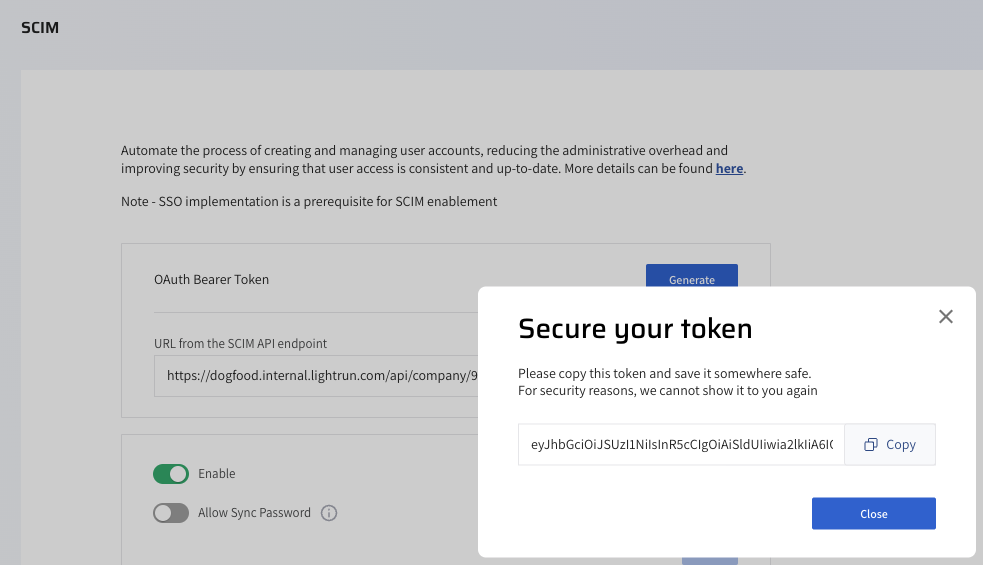Image resolution: width=983 pixels, height=565 pixels.
Task: Enable the Allow Sync Password switch
Action: (x=171, y=513)
